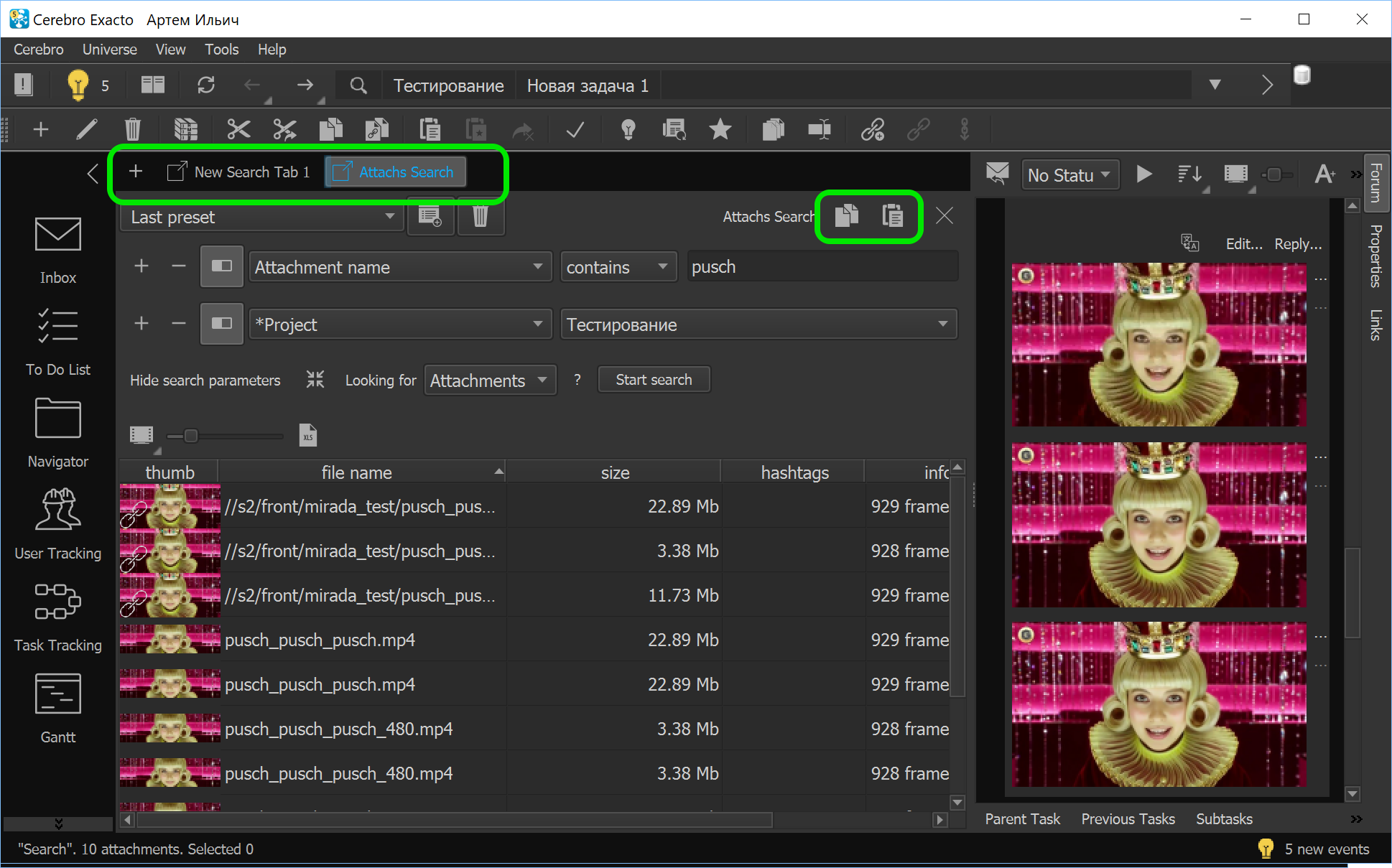1392x868 pixels.
Task: Delete the preset with trash icon
Action: click(x=481, y=216)
